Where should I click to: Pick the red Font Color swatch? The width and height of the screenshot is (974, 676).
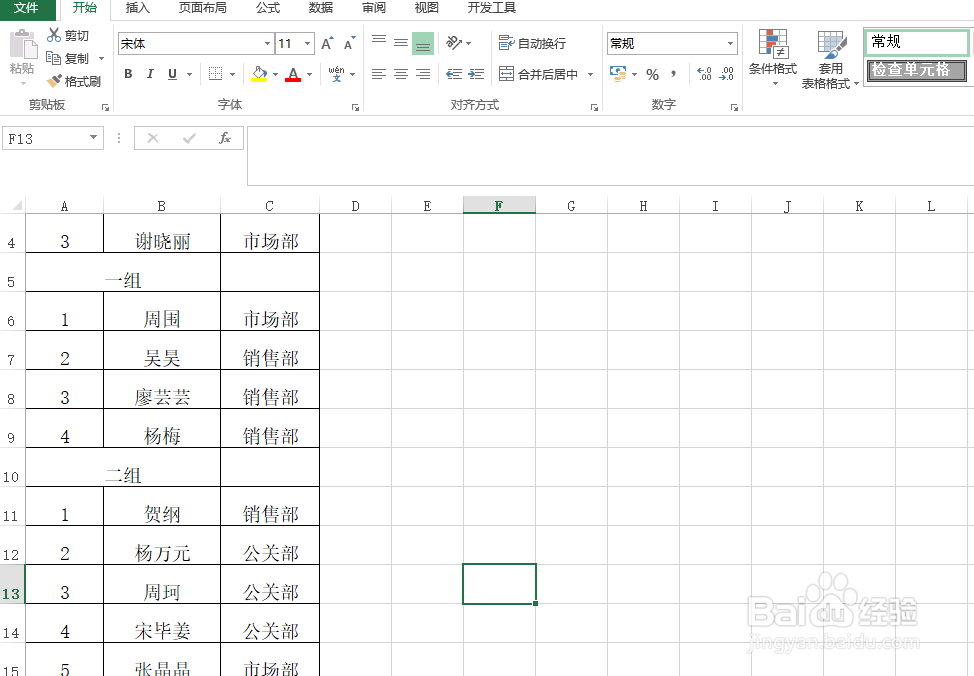293,75
